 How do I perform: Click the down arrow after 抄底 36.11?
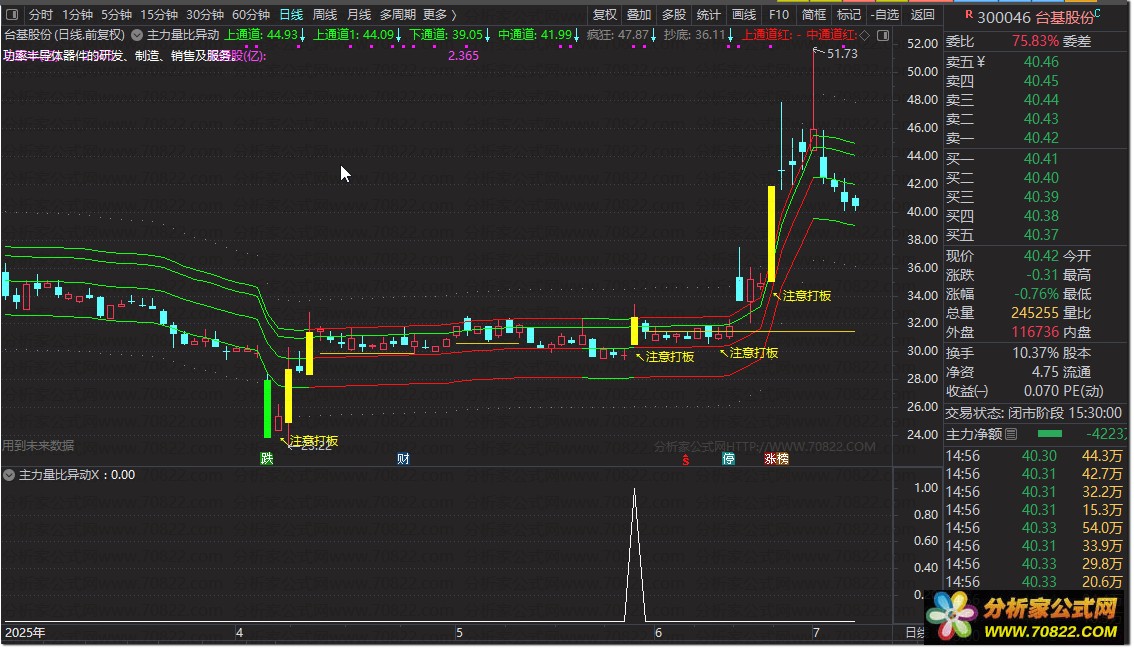pos(730,35)
